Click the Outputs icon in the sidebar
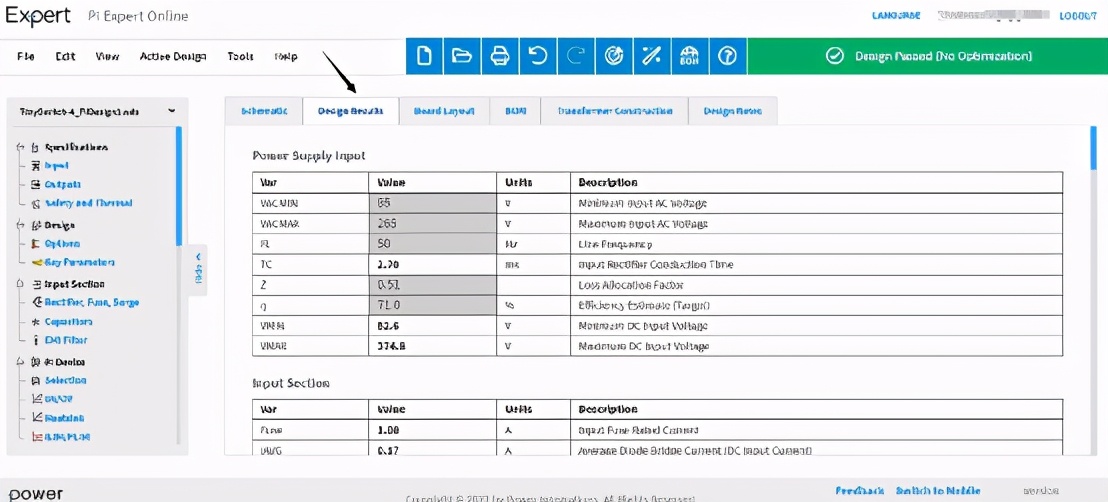The height and width of the screenshot is (502, 1108). coord(36,184)
